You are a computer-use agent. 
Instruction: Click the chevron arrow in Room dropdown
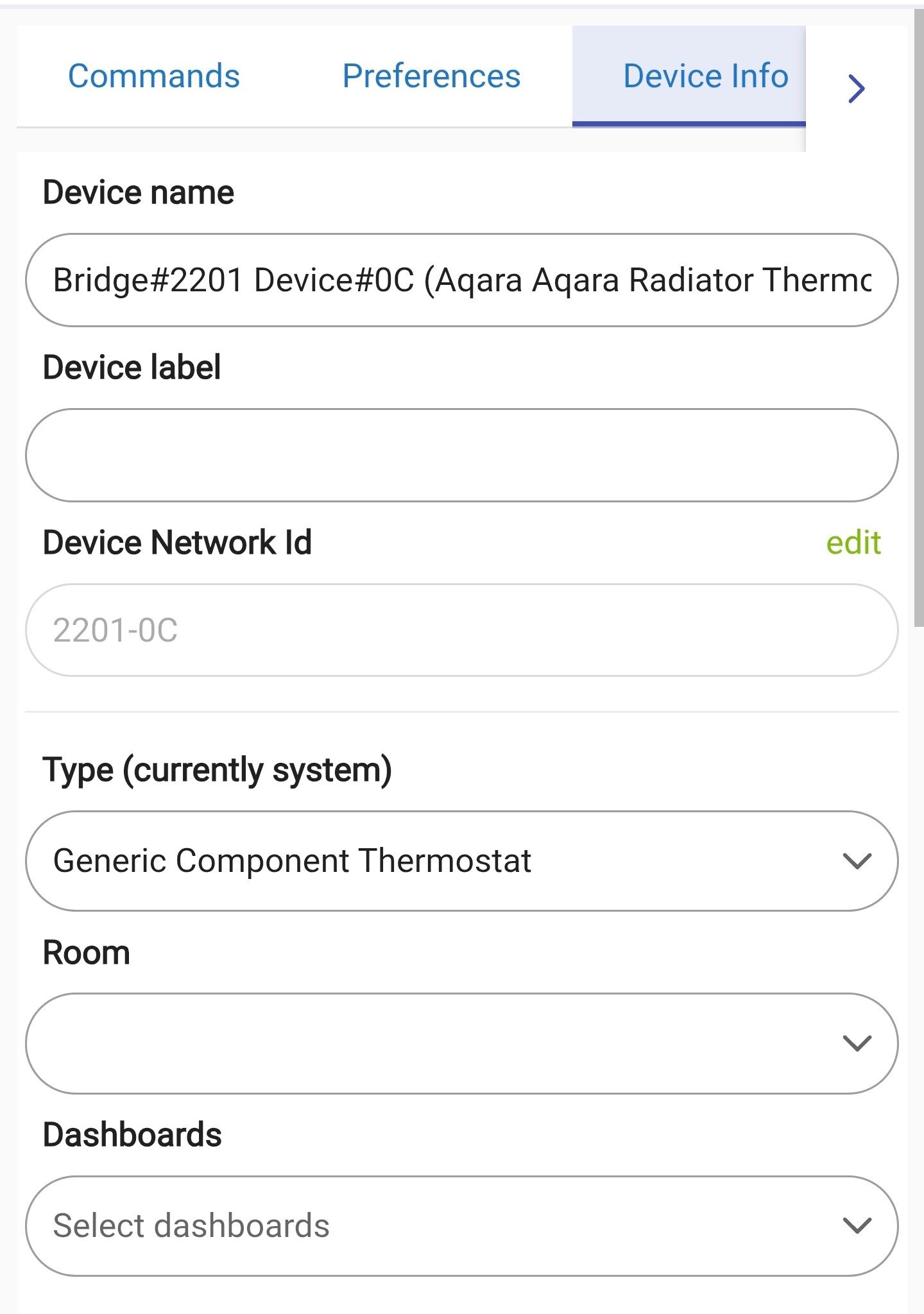(857, 1043)
